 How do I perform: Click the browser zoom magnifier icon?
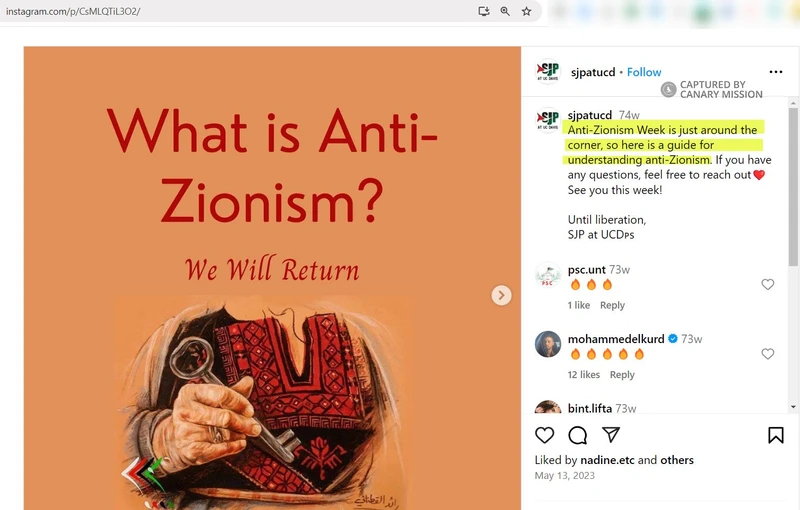click(505, 11)
